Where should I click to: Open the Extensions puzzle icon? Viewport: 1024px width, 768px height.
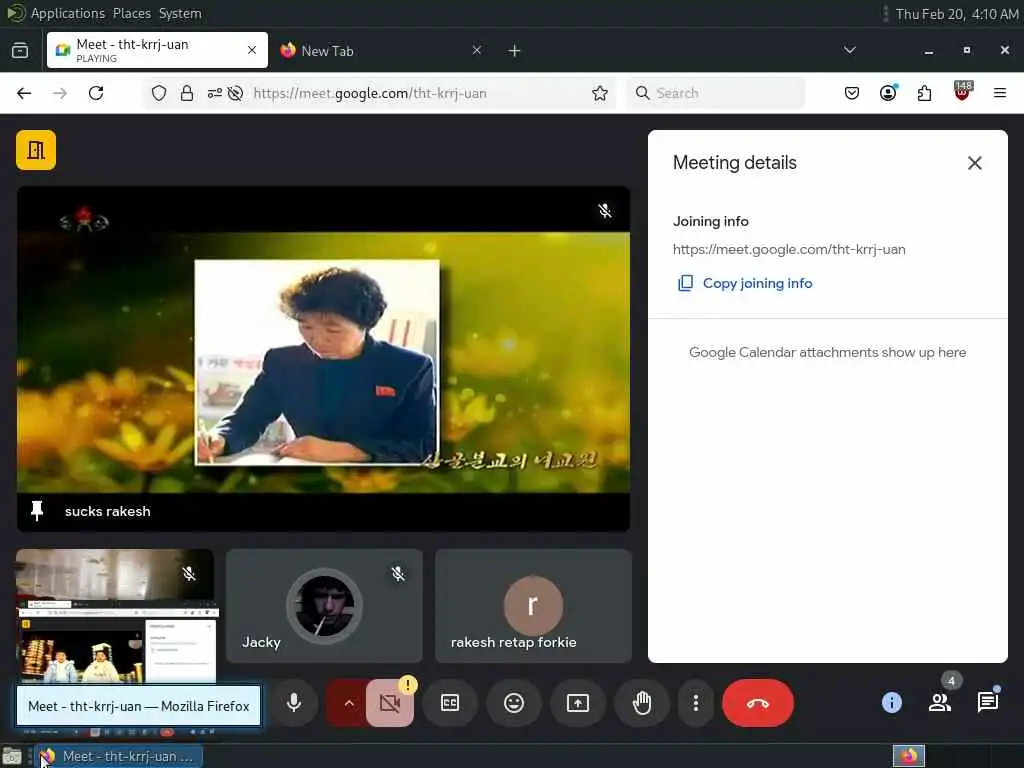click(x=925, y=93)
